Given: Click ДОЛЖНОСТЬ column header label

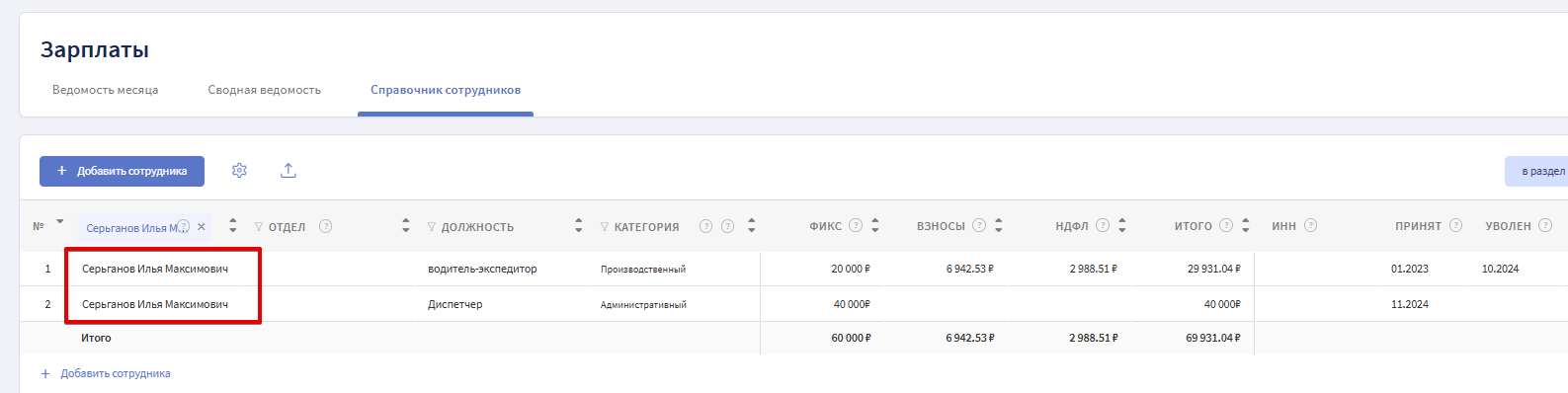Looking at the screenshot, I should [477, 227].
